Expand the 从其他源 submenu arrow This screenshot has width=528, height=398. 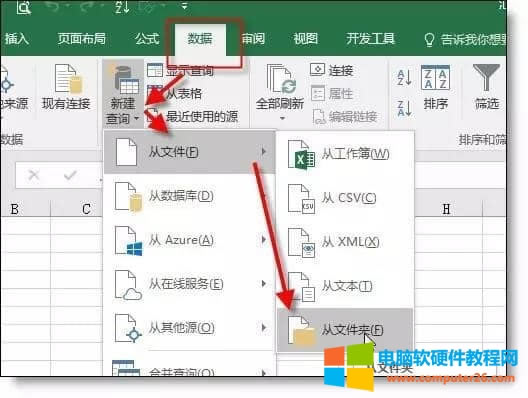[264, 328]
